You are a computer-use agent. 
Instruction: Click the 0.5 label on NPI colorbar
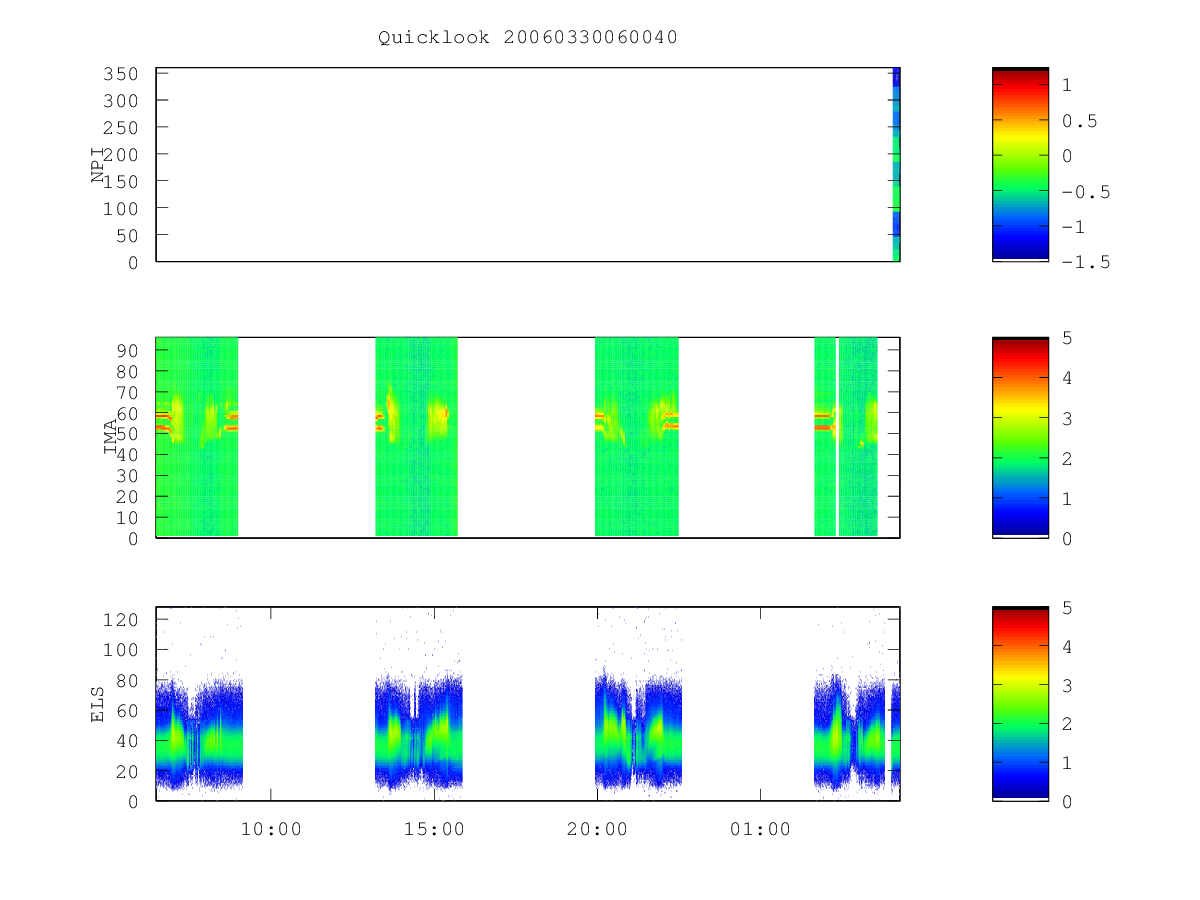(x=1080, y=121)
